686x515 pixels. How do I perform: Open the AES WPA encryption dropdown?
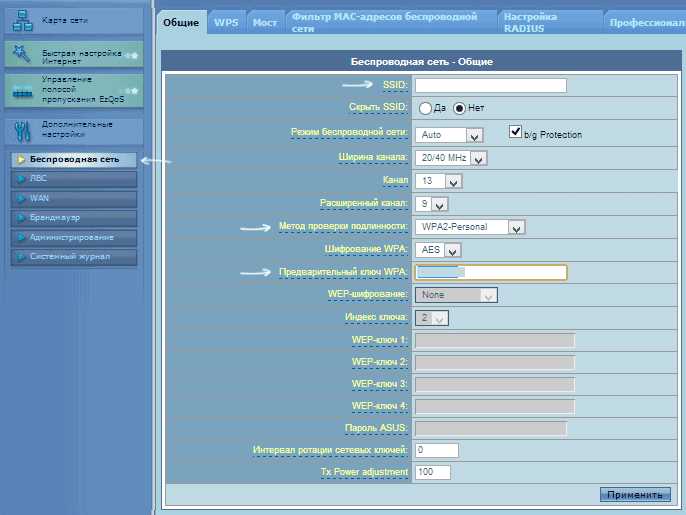[x=438, y=250]
